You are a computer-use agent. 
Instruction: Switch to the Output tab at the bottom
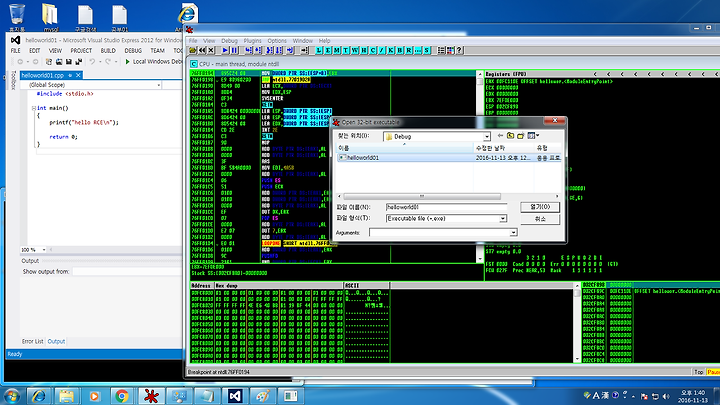click(56, 342)
